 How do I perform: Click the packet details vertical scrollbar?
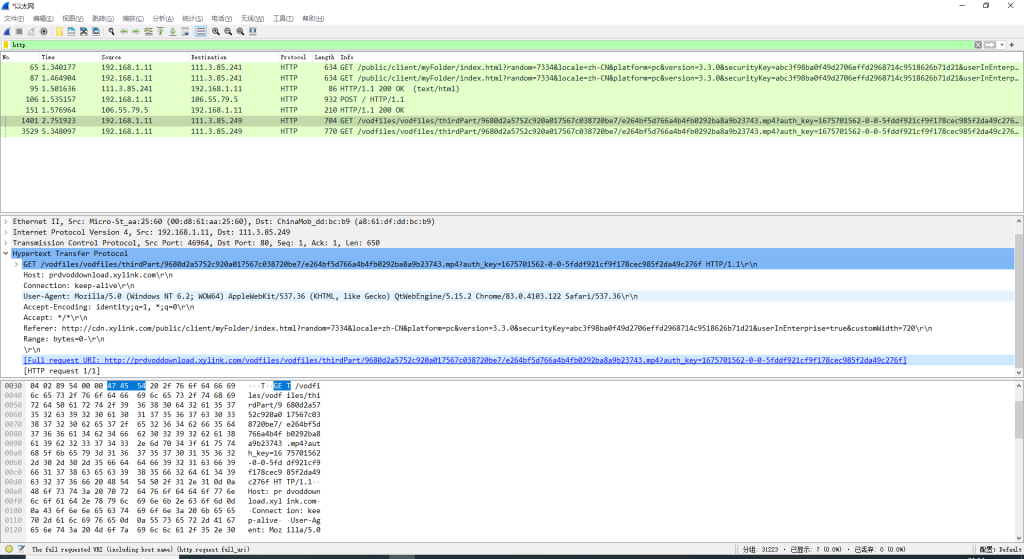click(x=1019, y=297)
